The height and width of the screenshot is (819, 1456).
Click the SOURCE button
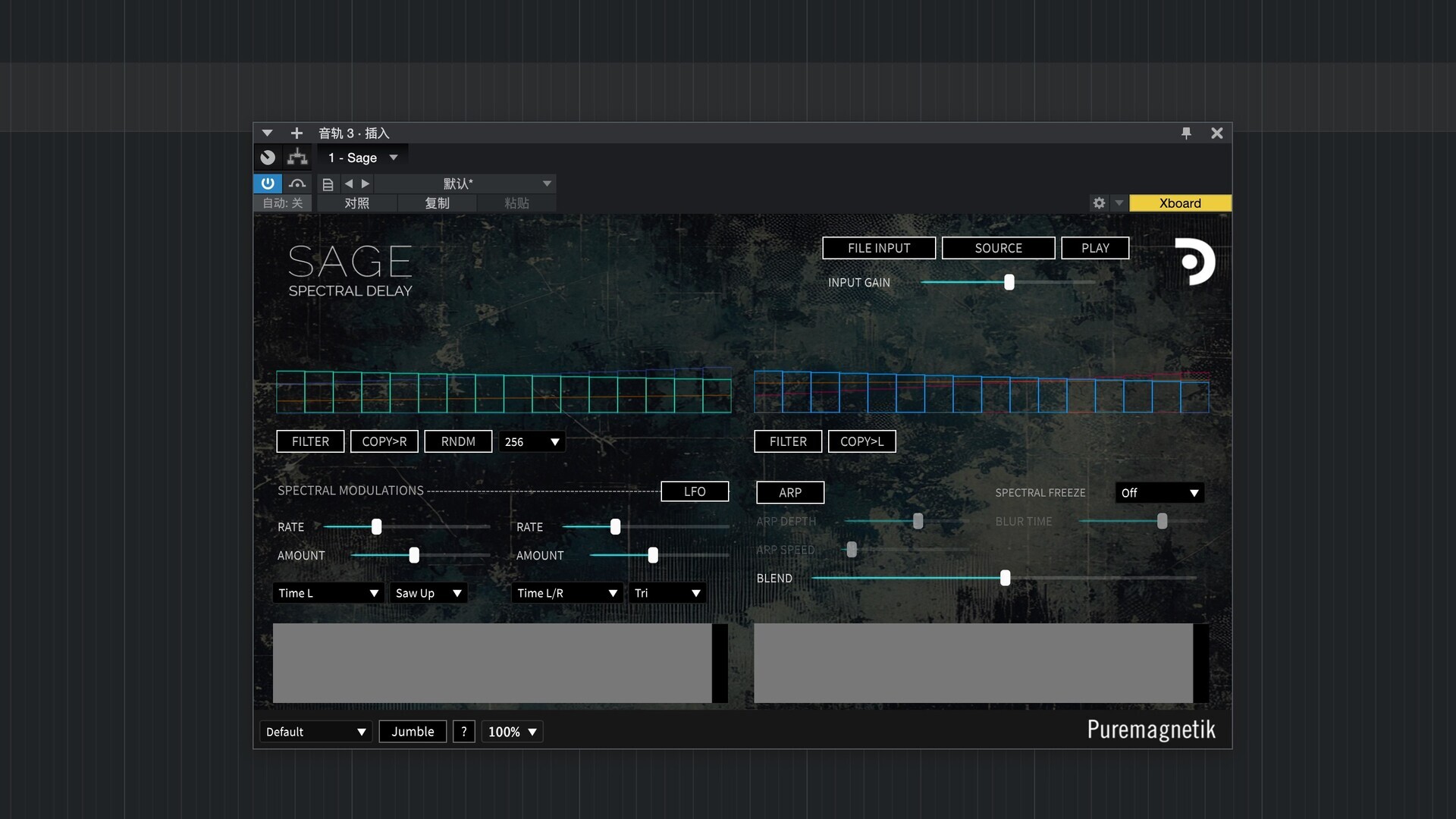pos(998,248)
